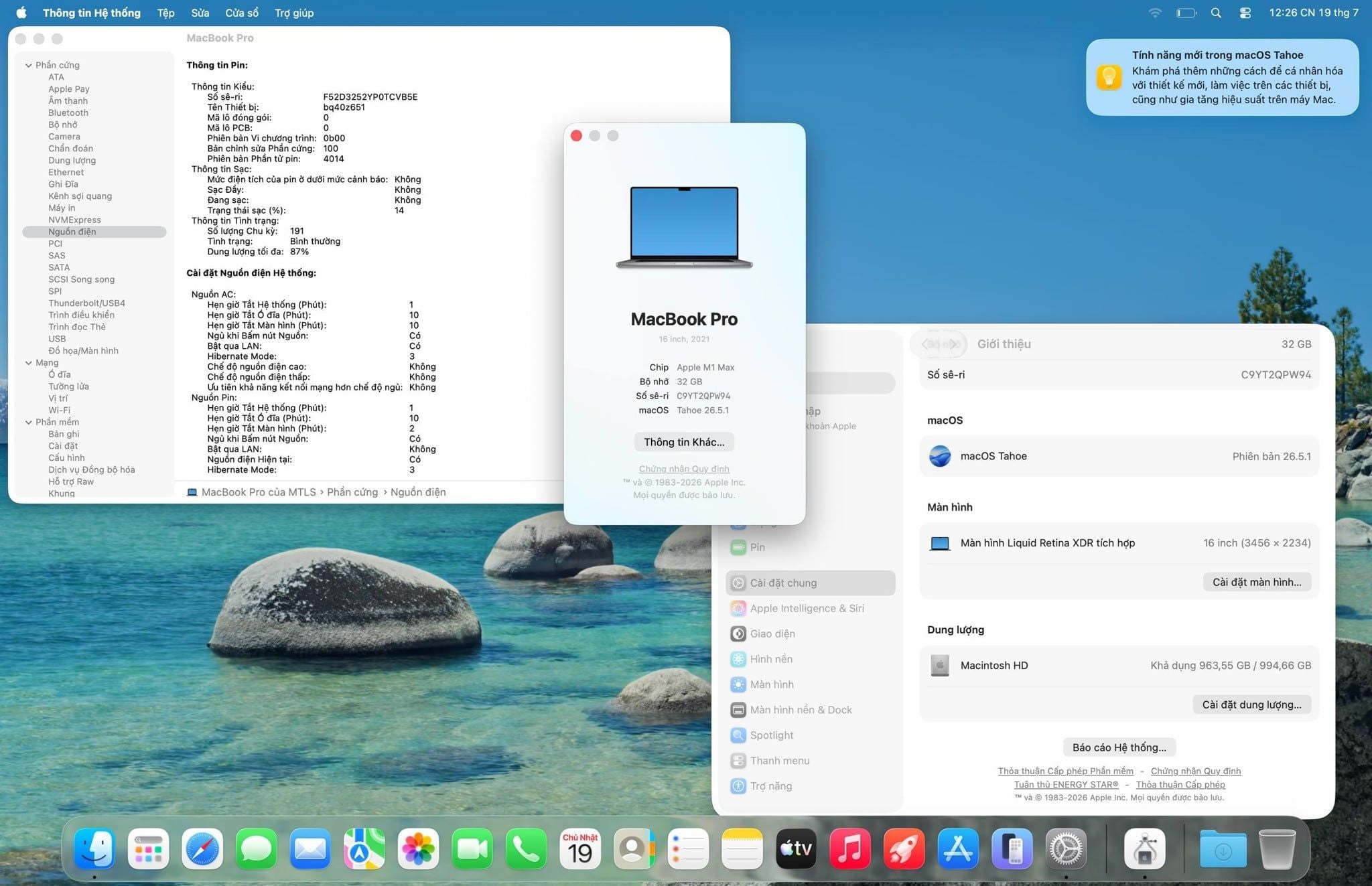Viewport: 1372px width, 886px height.
Task: Click the Cài đặt màn hình... button
Action: 1257,582
